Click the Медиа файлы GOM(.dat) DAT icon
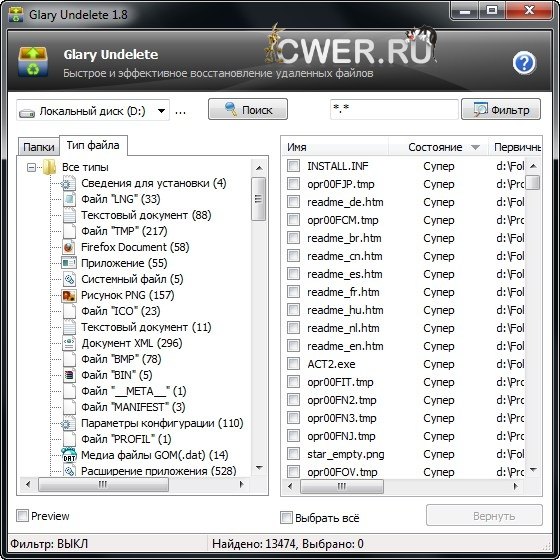 tap(69, 455)
